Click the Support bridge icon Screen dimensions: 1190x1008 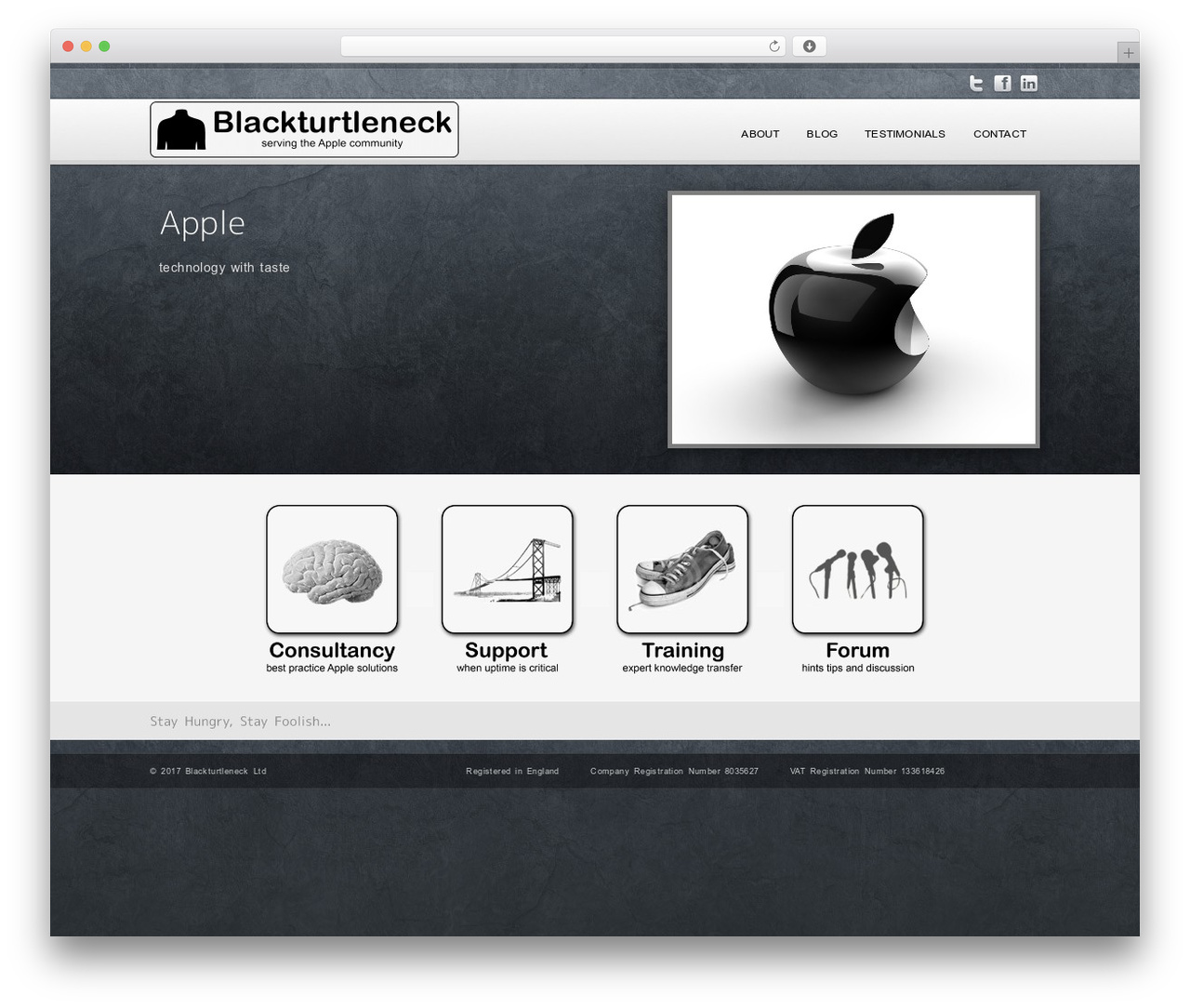(507, 569)
